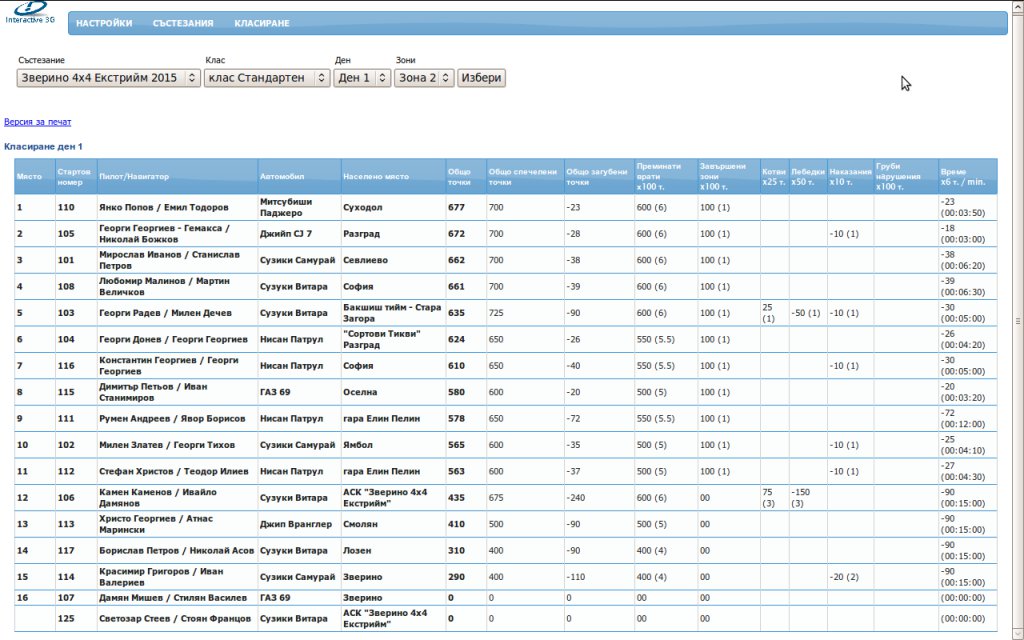Open the СЪСТЕЗАНИЯ menu
This screenshot has height=640, width=1024.
click(x=183, y=23)
